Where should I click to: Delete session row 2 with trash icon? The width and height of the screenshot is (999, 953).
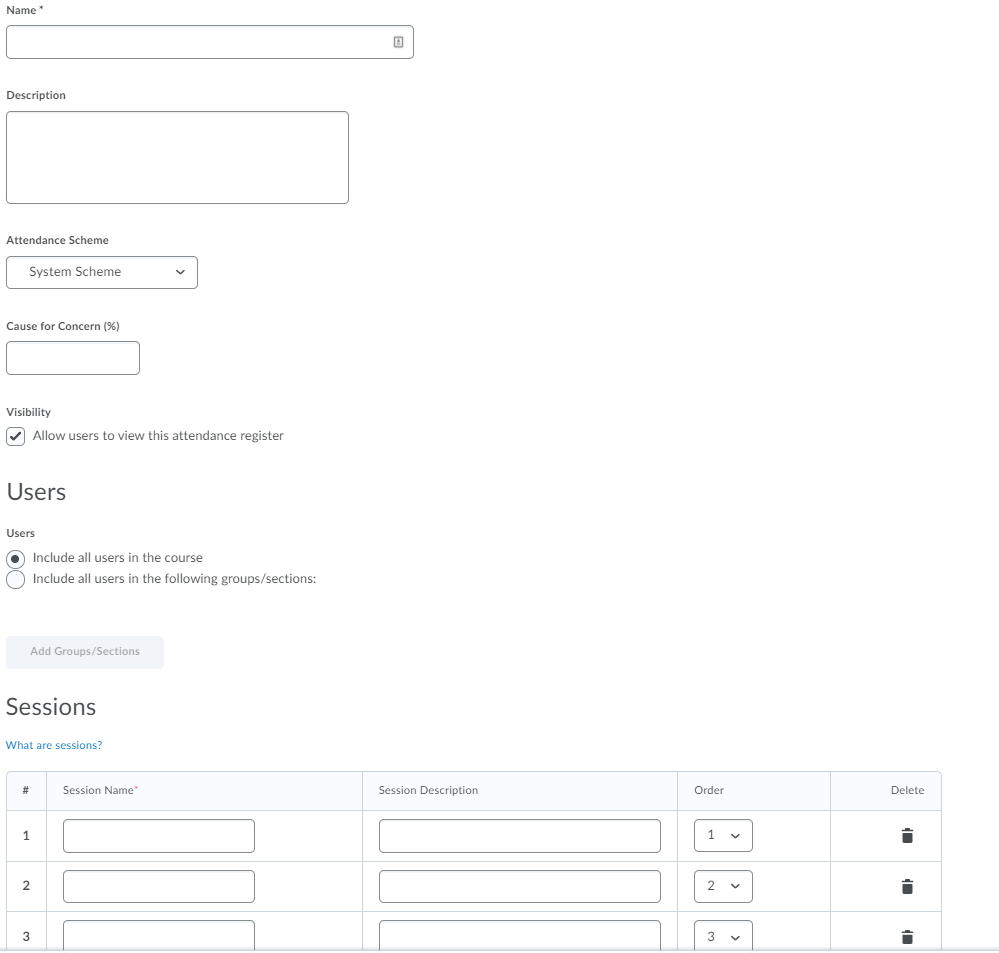click(x=907, y=886)
